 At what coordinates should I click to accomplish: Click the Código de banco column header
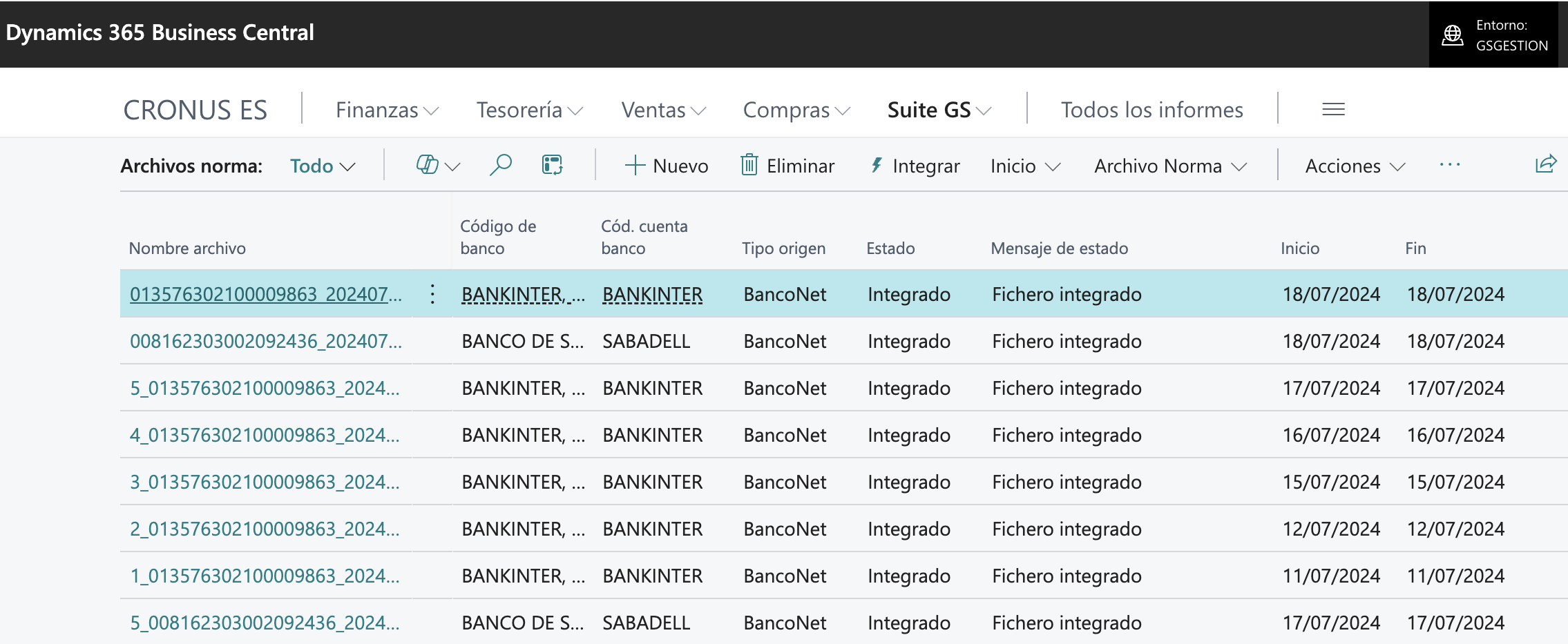click(x=498, y=237)
